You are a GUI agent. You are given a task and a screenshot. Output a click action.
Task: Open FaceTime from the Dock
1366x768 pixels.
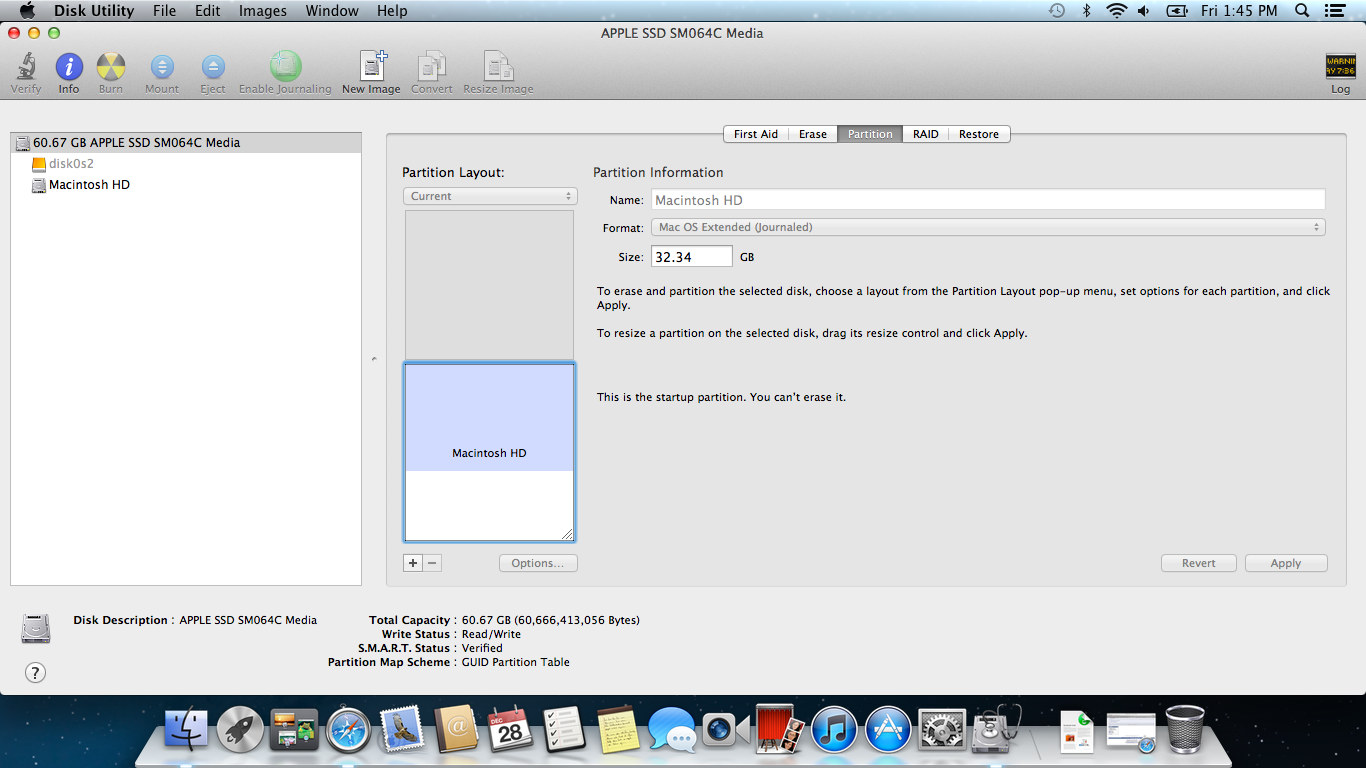[x=726, y=731]
